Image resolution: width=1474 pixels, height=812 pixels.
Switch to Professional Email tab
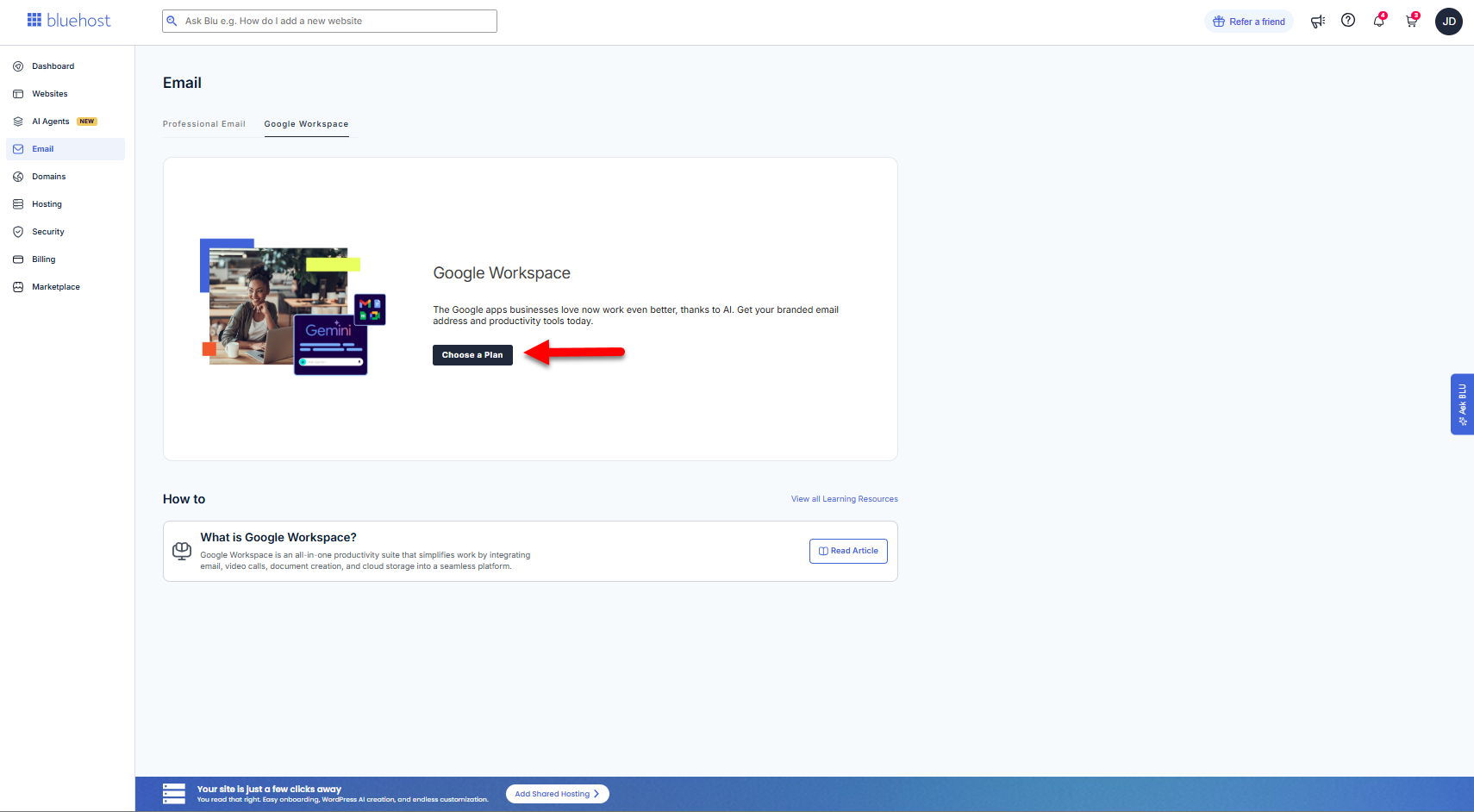click(204, 124)
